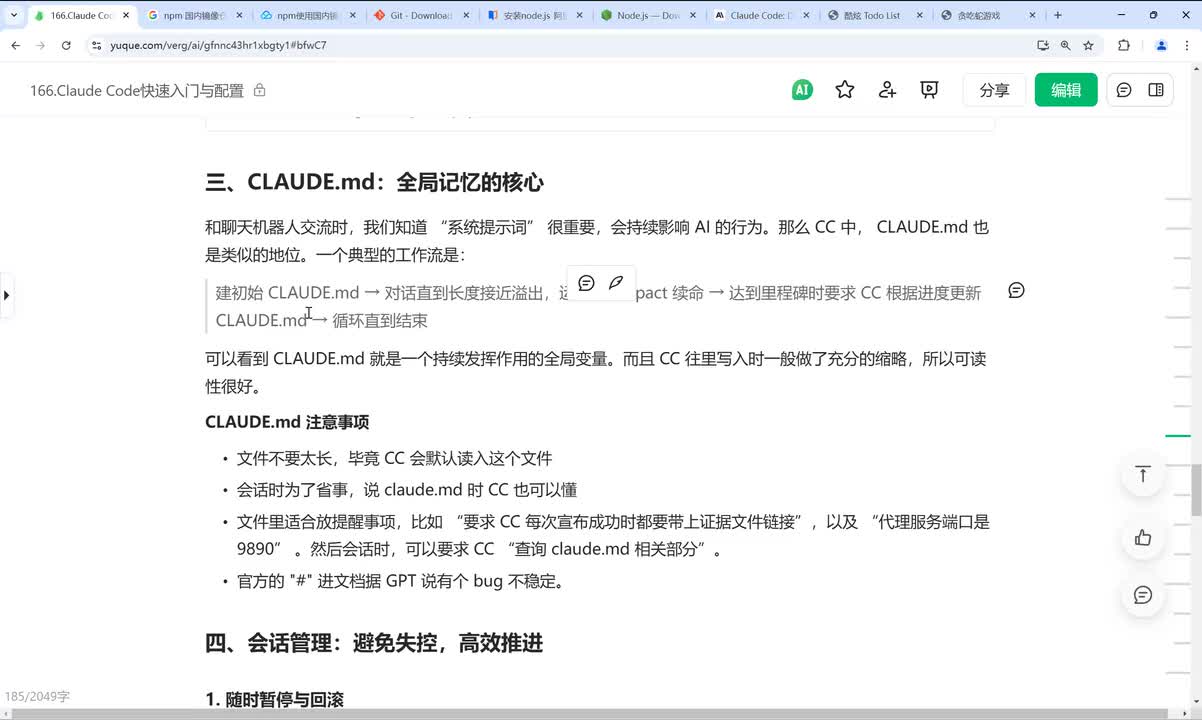Switch to the 安装node.js tab
Screen dimensions: 1202x720
tap(535, 16)
